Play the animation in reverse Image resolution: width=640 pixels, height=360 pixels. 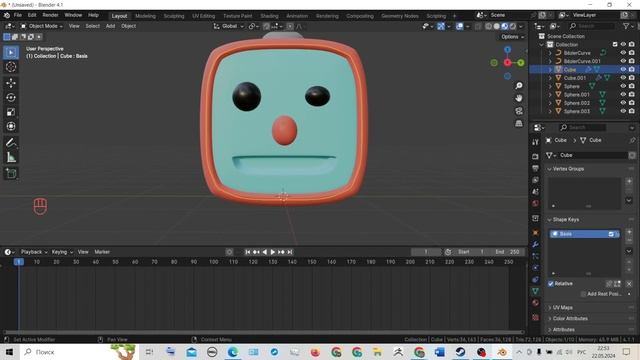pos(264,252)
